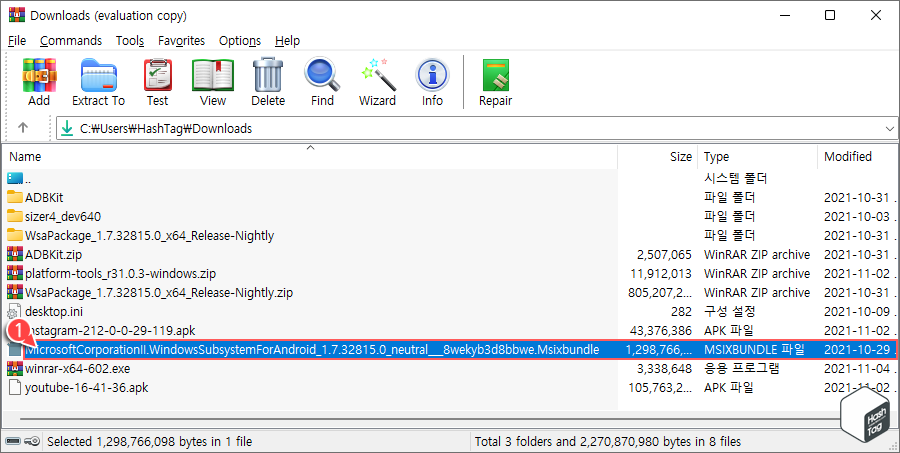Open the File menu

tap(17, 41)
